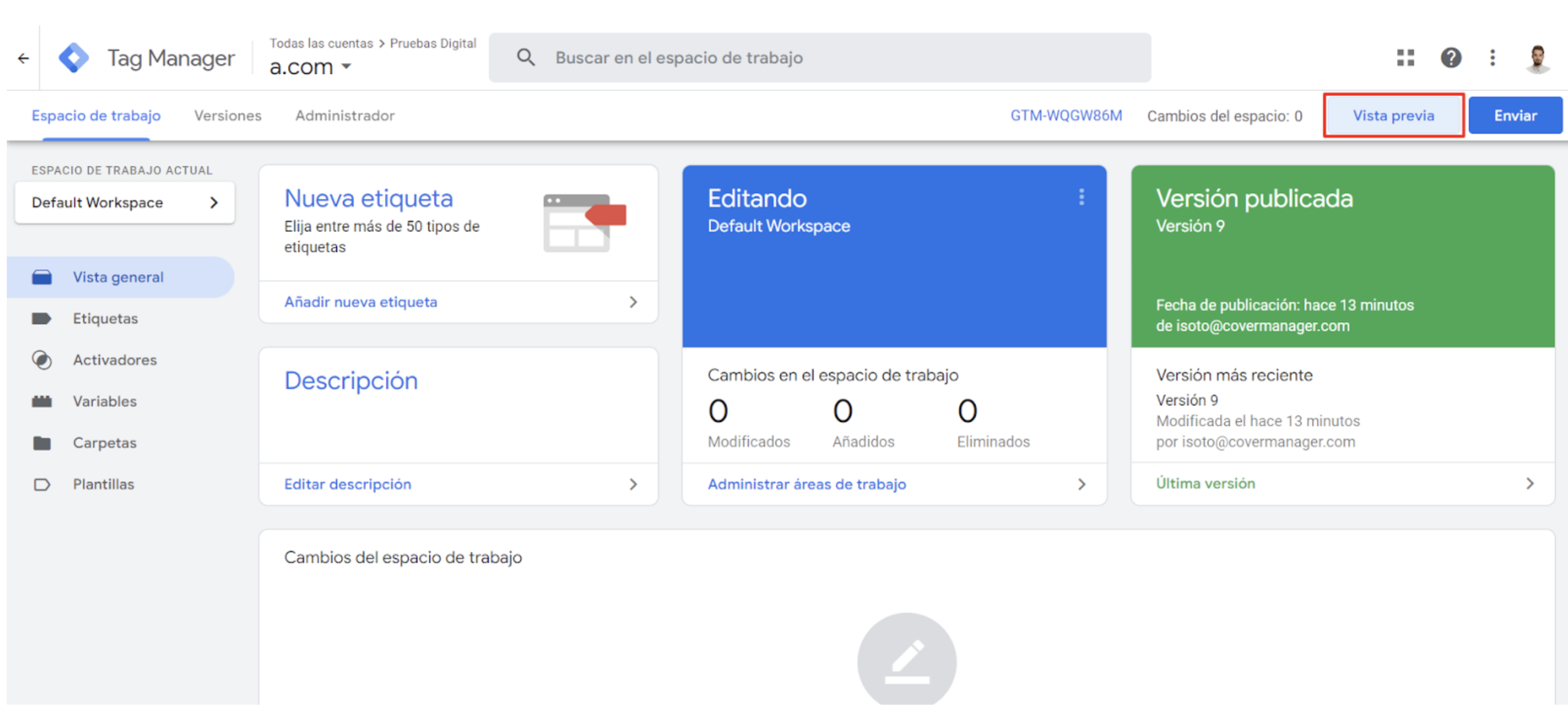Click the Versión publicada card heading

coord(1254,199)
